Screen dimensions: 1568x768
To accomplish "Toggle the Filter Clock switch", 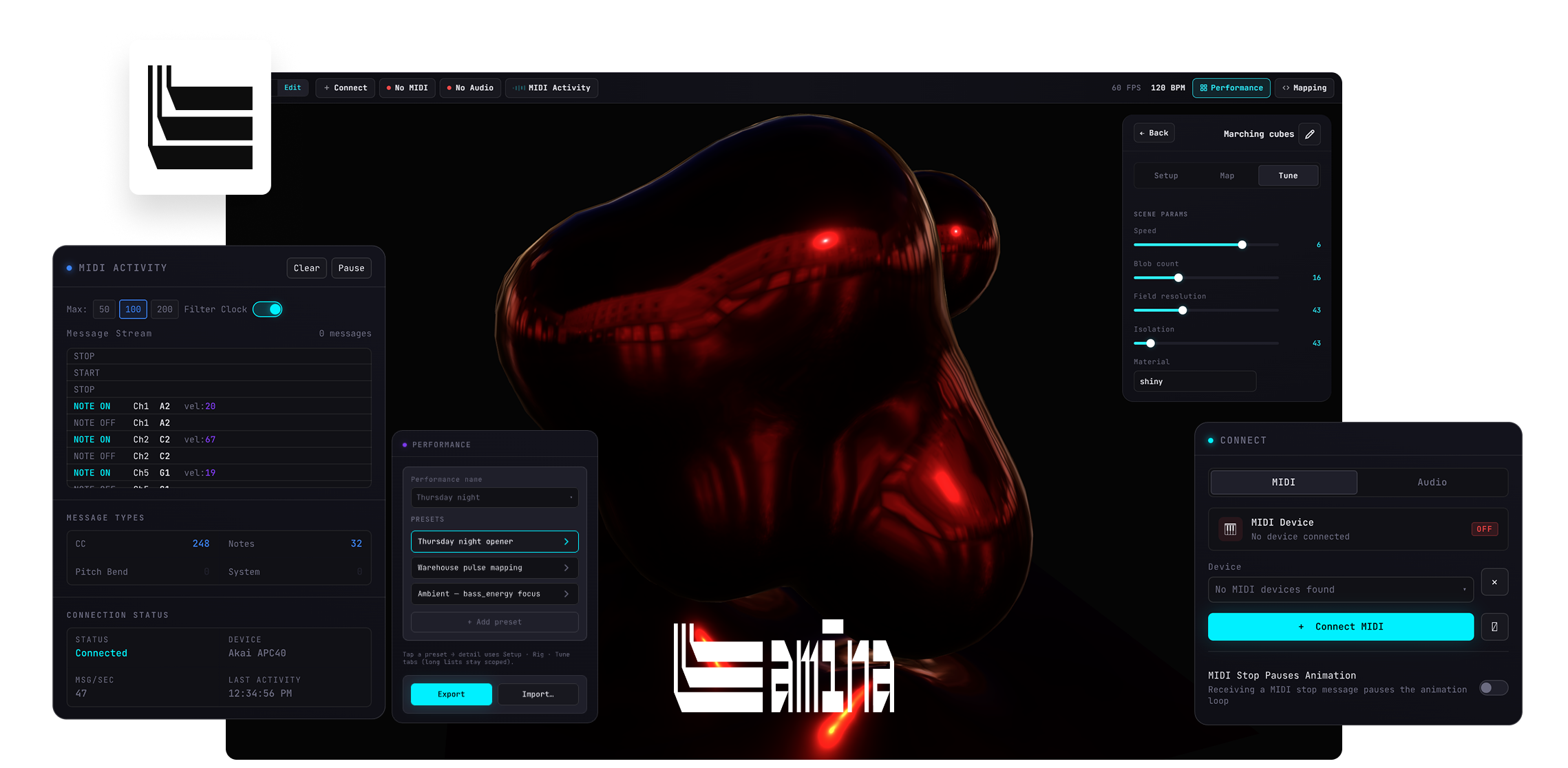I will [268, 310].
